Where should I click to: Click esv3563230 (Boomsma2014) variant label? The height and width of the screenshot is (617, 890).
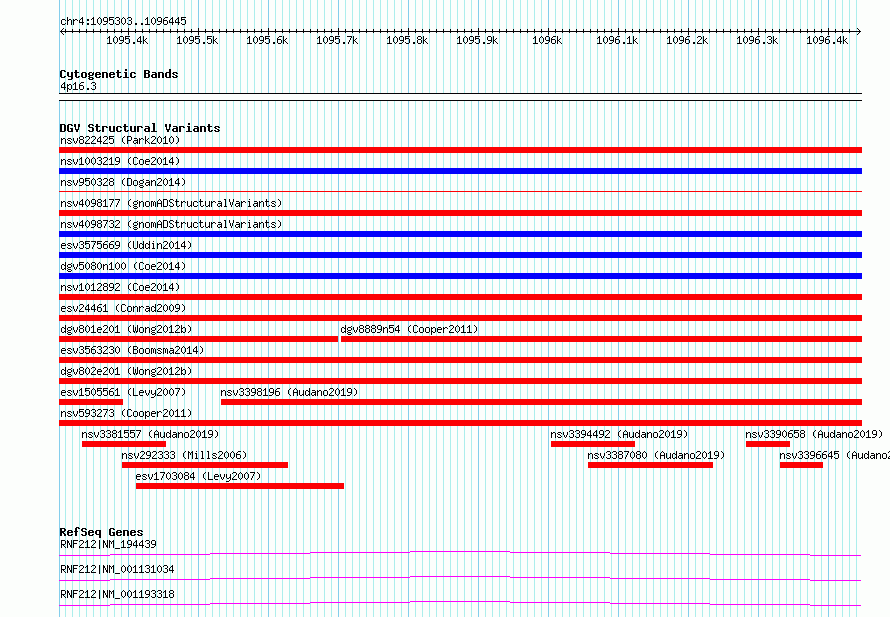(132, 350)
